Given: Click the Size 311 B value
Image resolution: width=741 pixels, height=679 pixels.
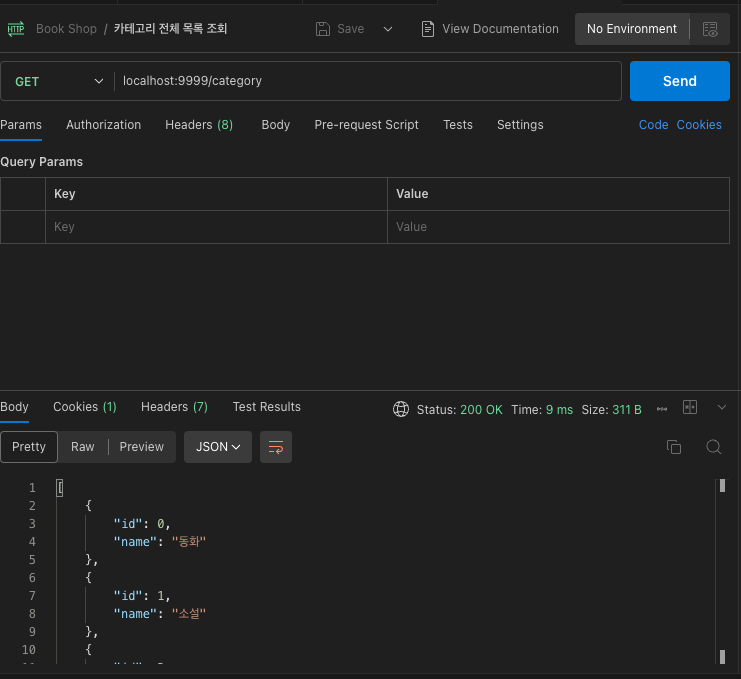Looking at the screenshot, I should (x=627, y=410).
